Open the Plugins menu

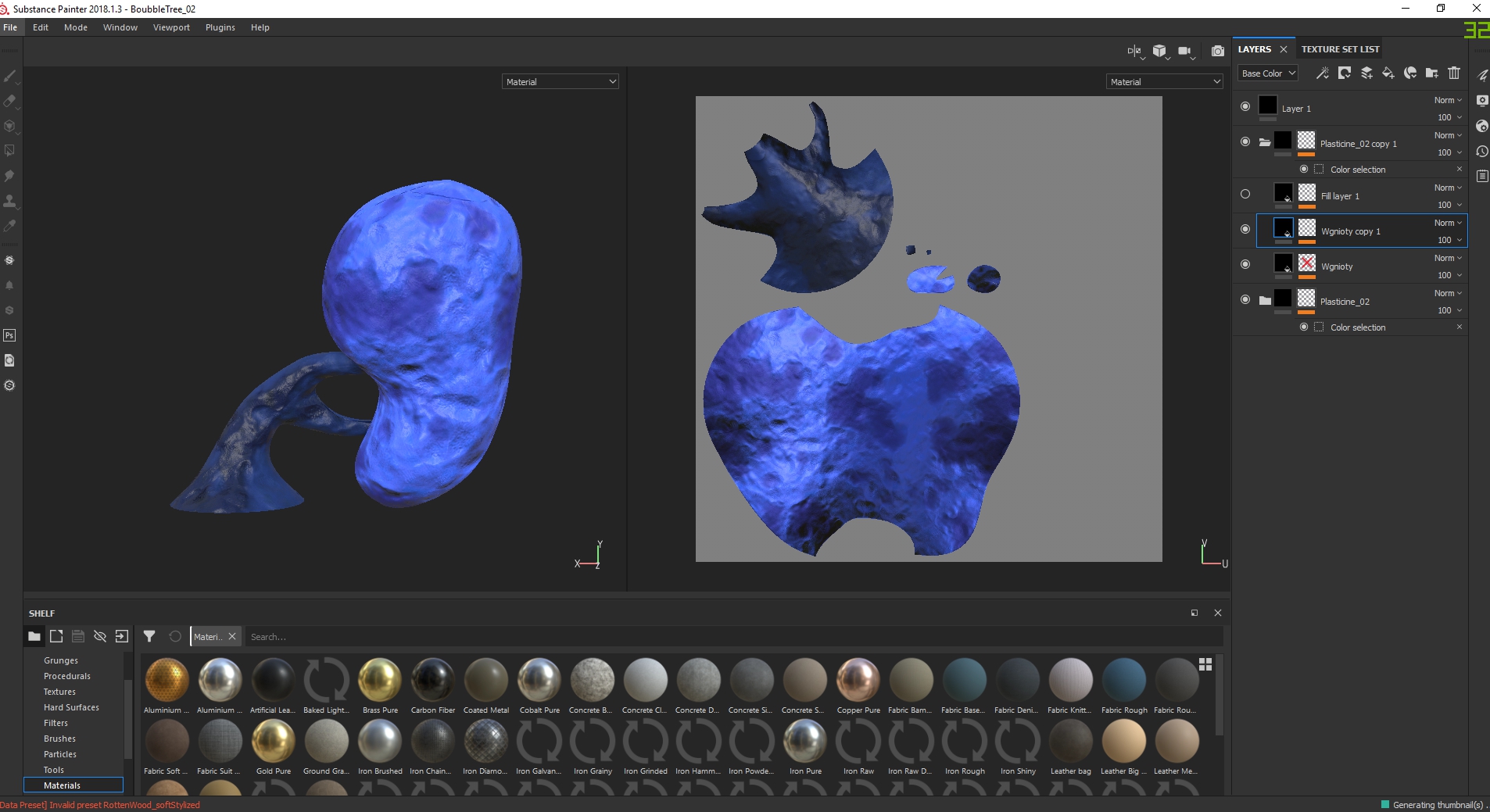[220, 27]
